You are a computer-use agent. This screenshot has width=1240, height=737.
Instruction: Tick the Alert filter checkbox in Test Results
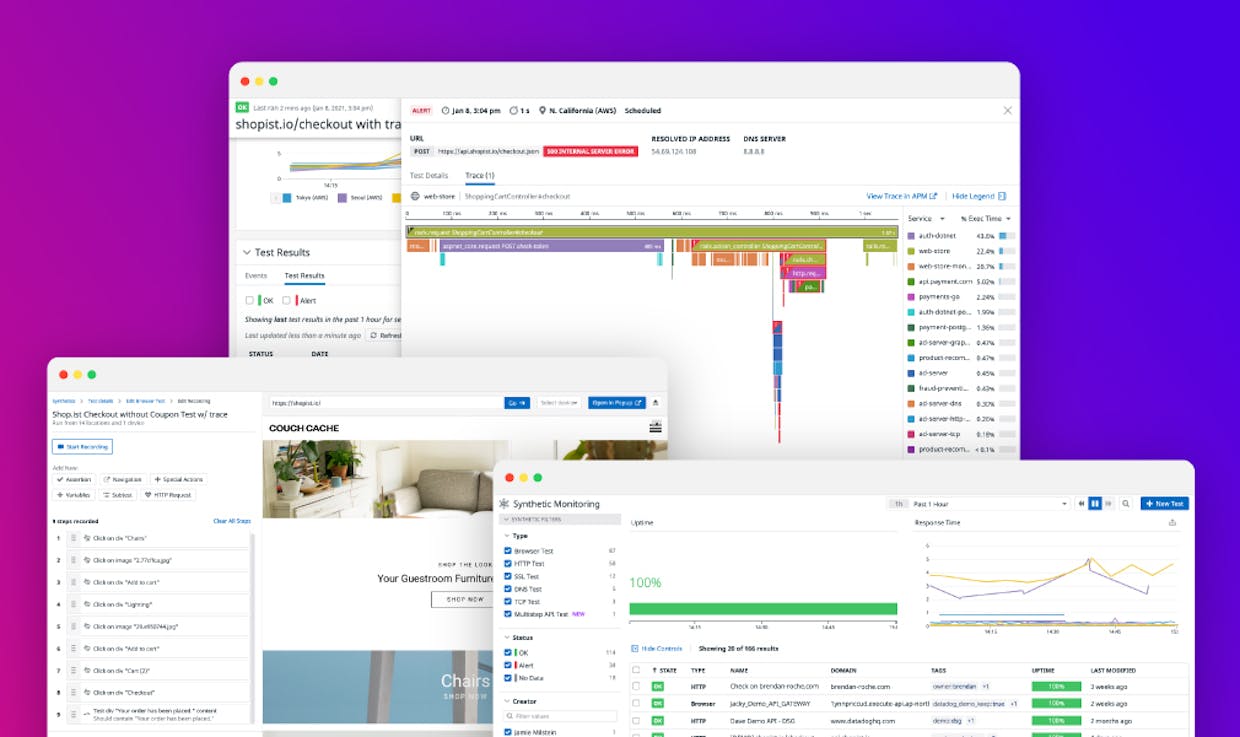coord(286,300)
